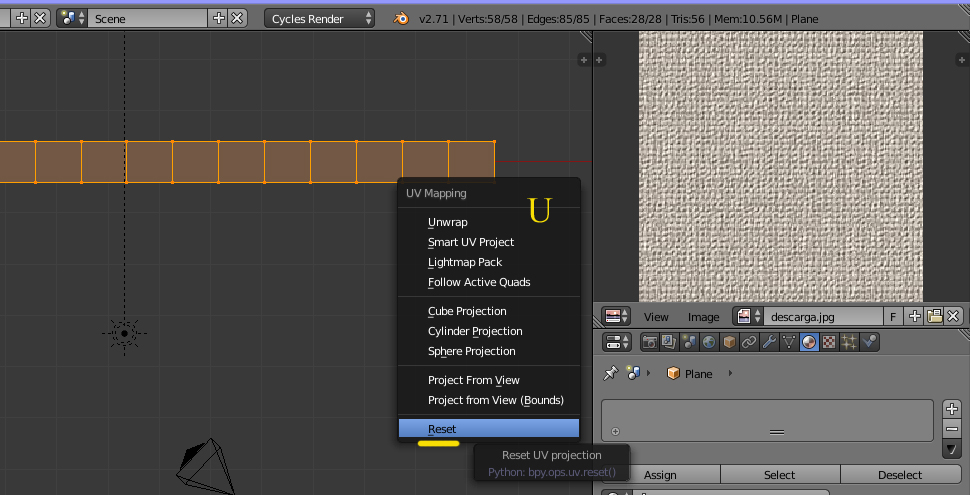
Task: Unlink the descarga.jpg image
Action: 953,316
